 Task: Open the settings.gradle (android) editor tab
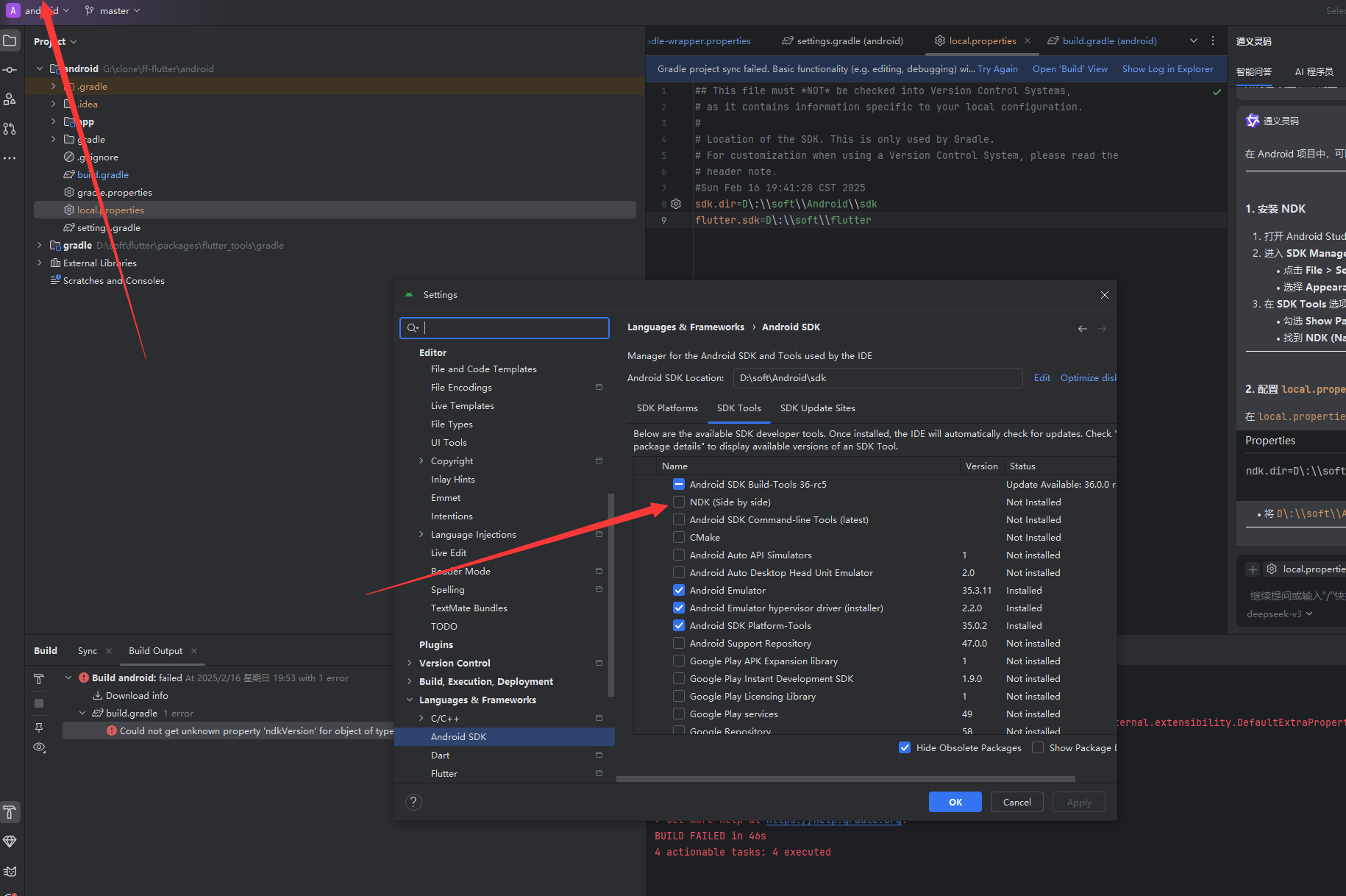click(x=842, y=40)
